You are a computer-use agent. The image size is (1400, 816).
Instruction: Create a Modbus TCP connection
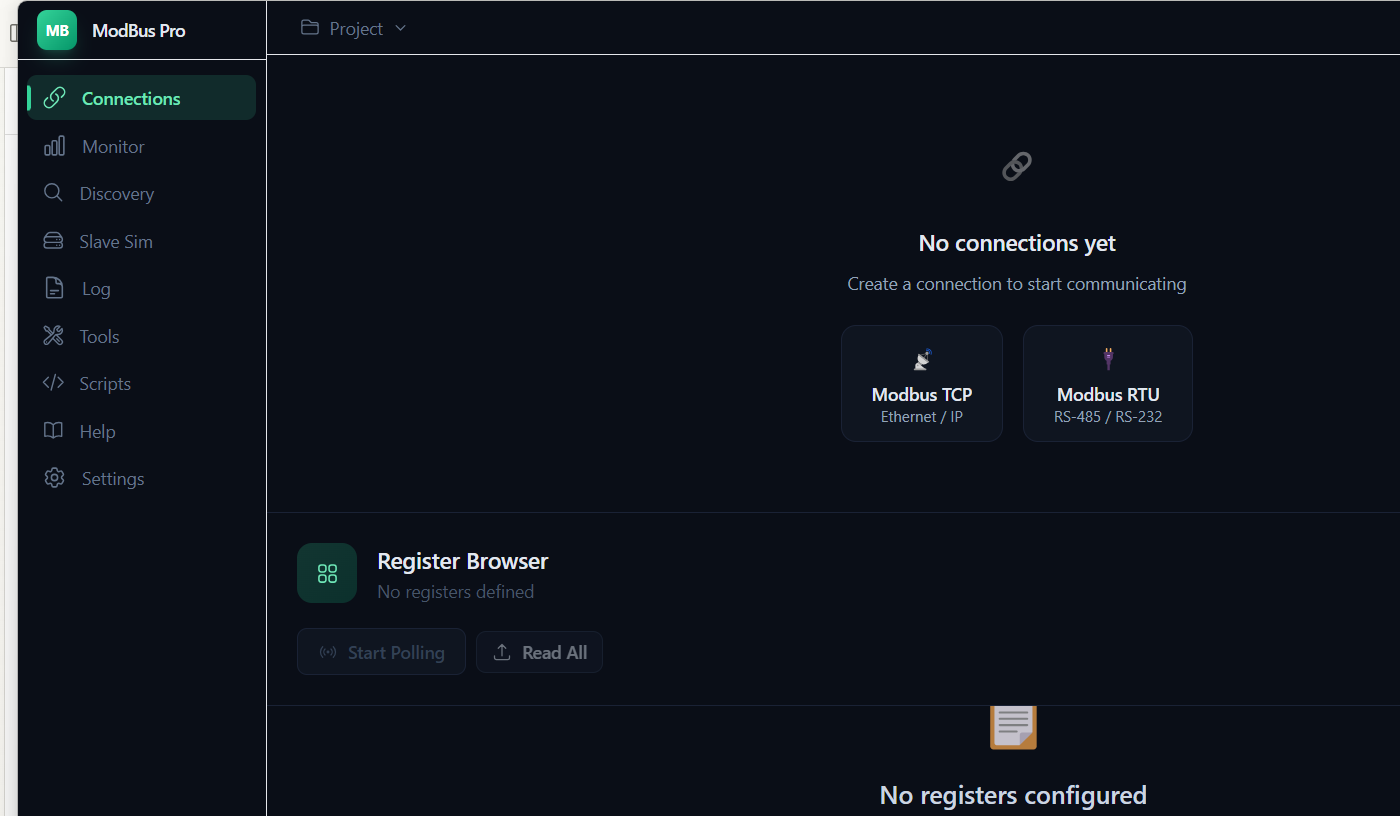coord(922,383)
